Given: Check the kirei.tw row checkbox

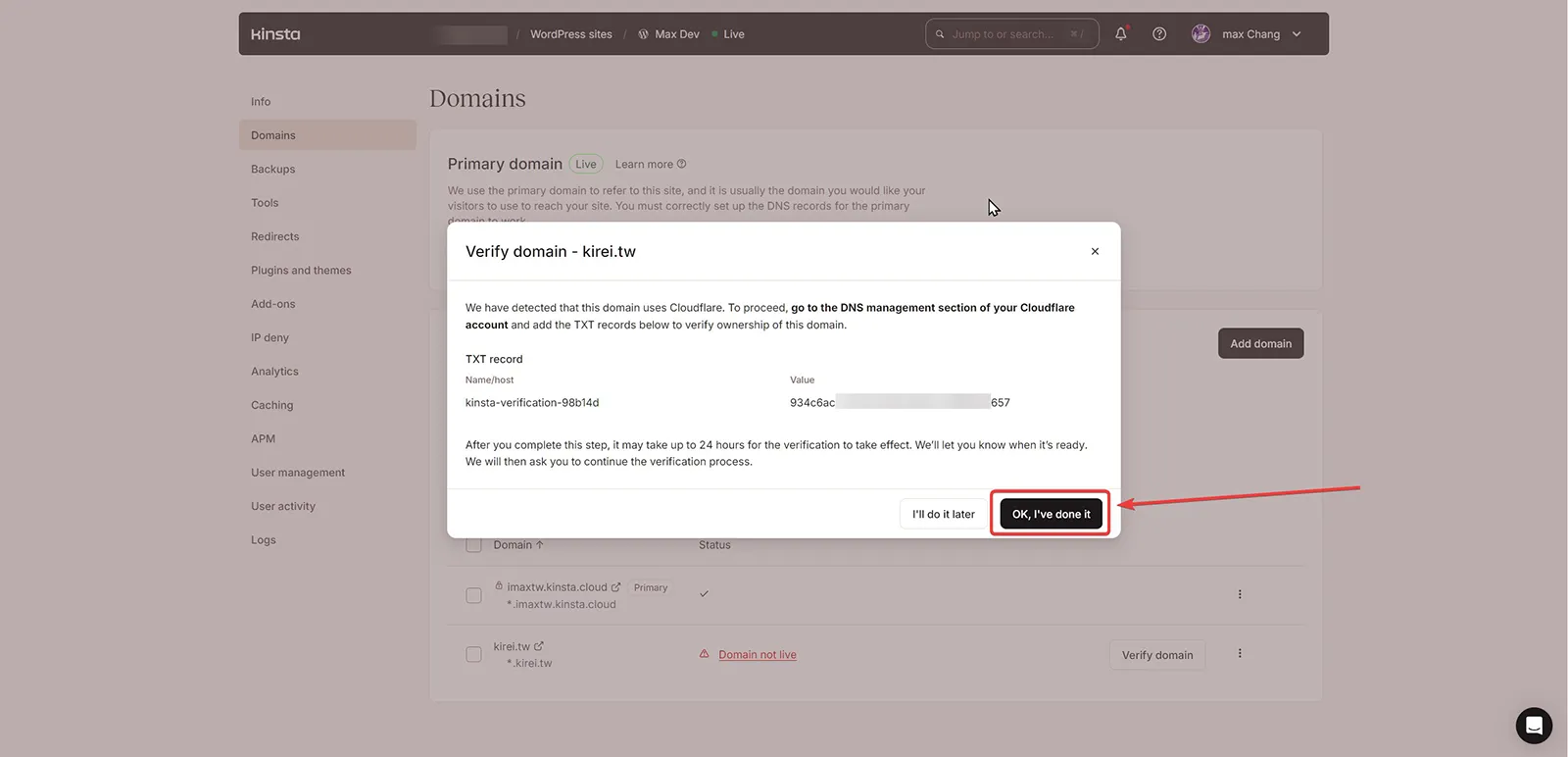Looking at the screenshot, I should coord(473,654).
